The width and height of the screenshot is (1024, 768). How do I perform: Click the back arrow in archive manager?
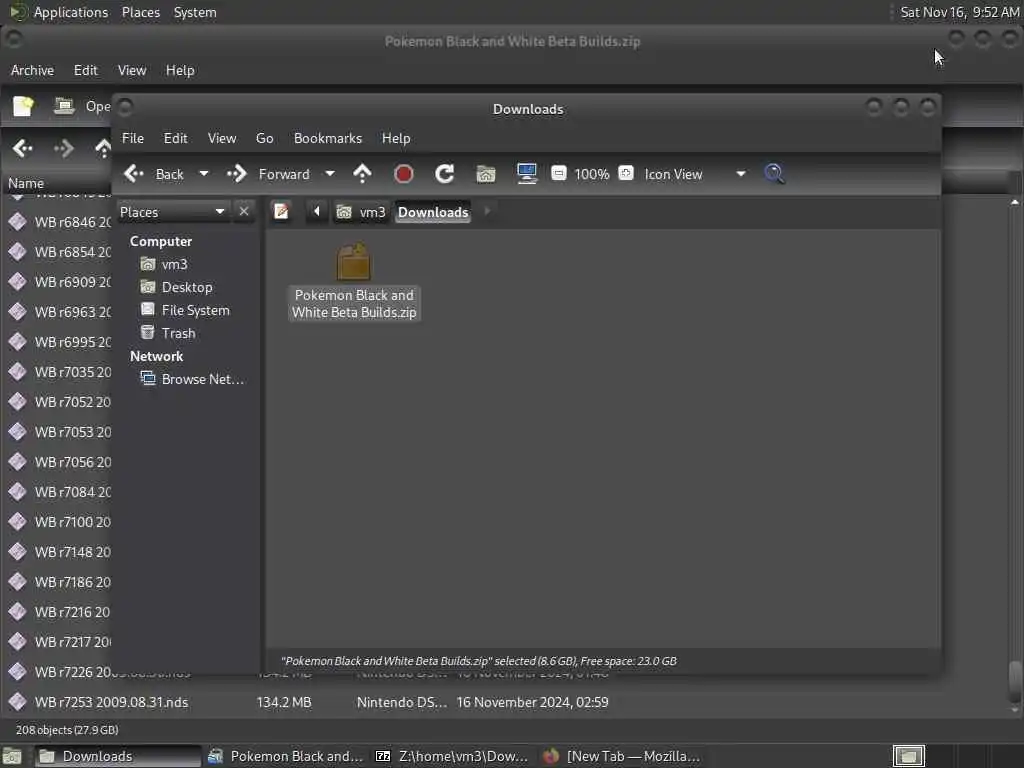[22, 148]
